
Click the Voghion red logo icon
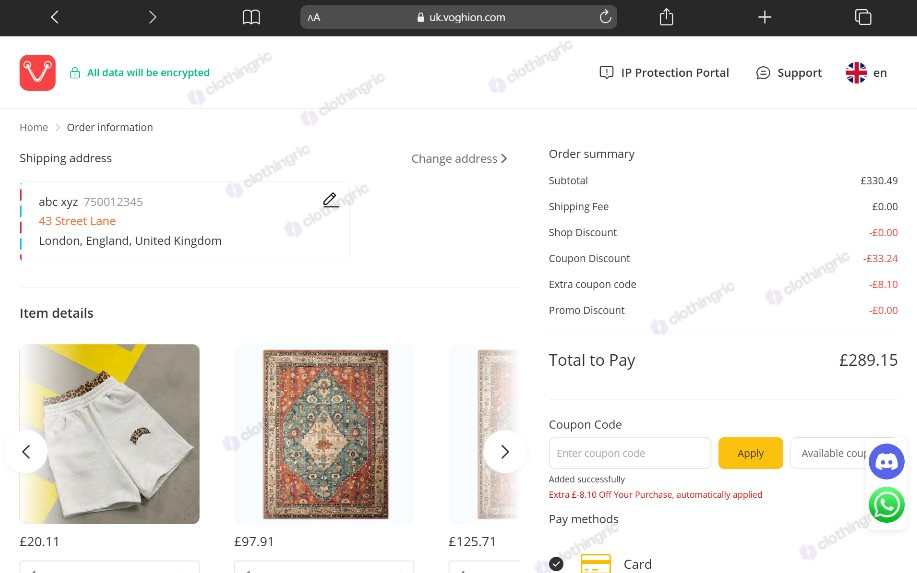(x=37, y=73)
